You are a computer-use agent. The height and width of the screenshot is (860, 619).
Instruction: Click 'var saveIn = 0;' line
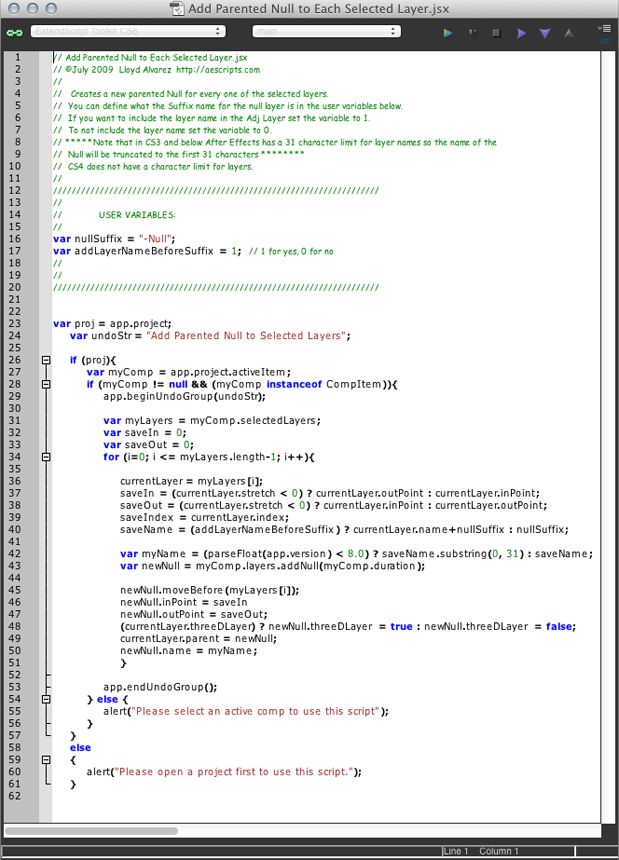pos(145,433)
